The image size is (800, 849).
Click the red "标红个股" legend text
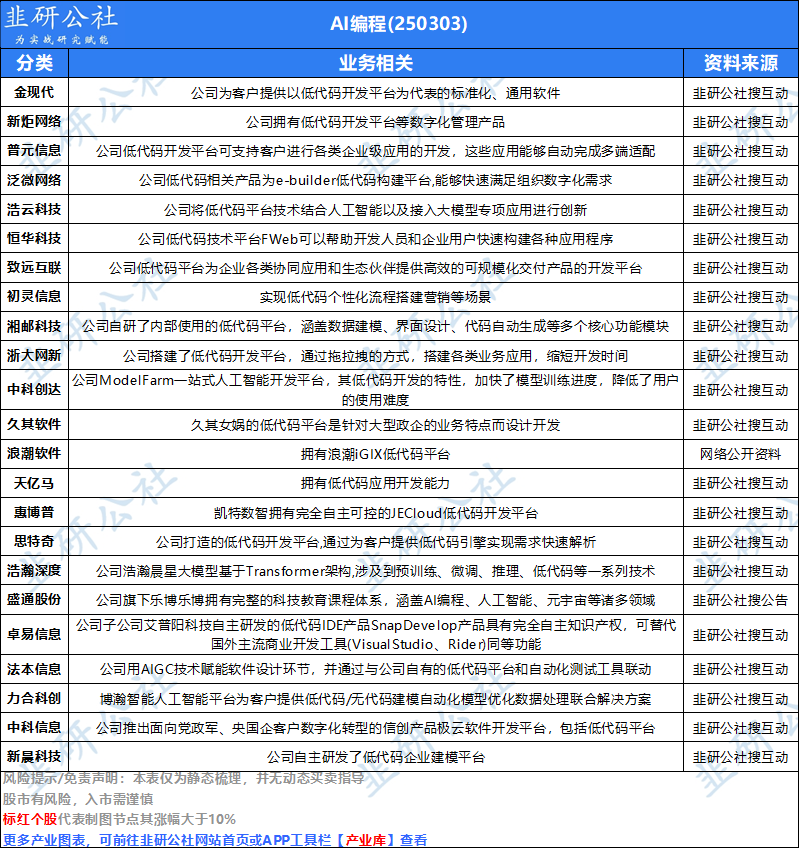(x=30, y=819)
